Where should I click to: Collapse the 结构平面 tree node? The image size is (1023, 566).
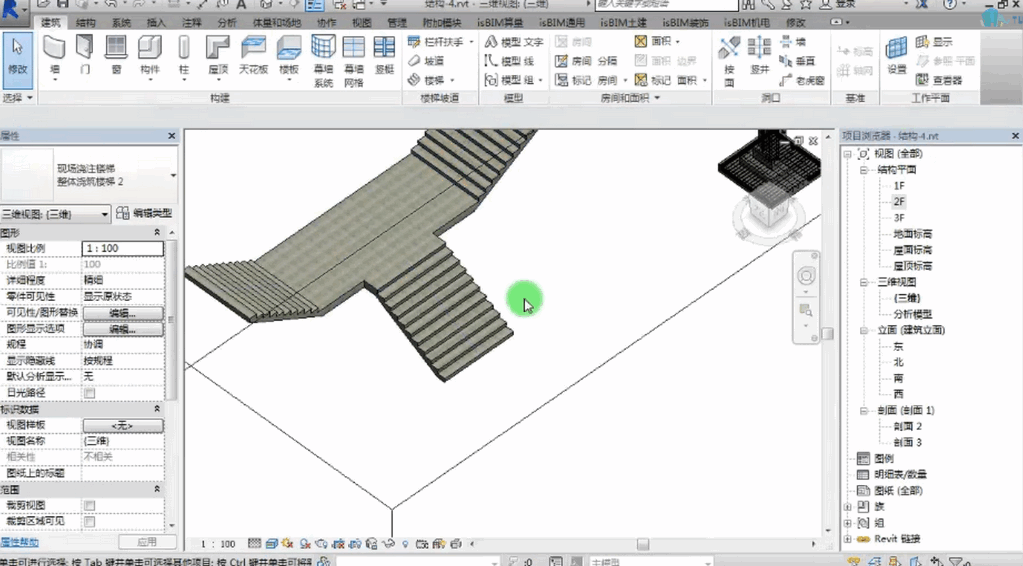click(863, 170)
